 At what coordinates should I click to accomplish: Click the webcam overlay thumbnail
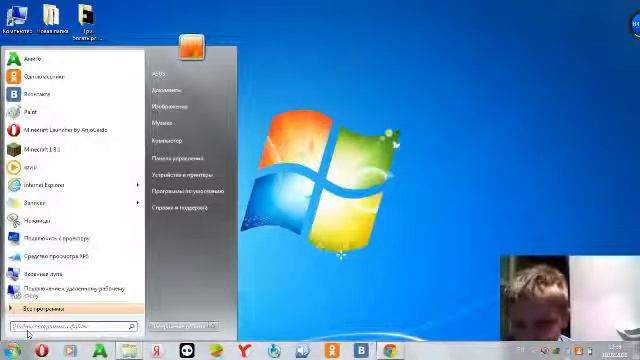click(570, 298)
